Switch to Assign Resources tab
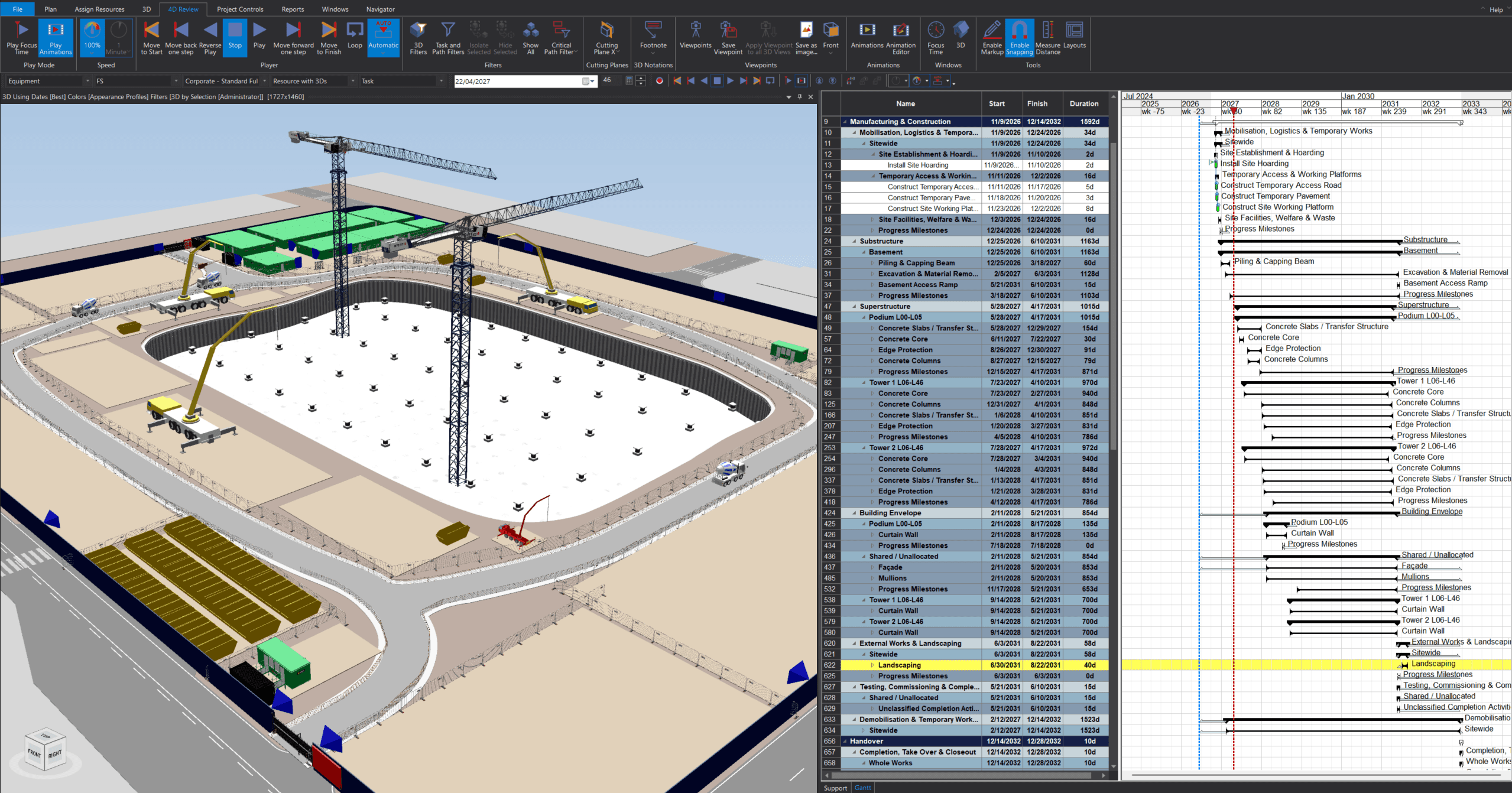Viewport: 1512px width, 793px height. (x=99, y=9)
